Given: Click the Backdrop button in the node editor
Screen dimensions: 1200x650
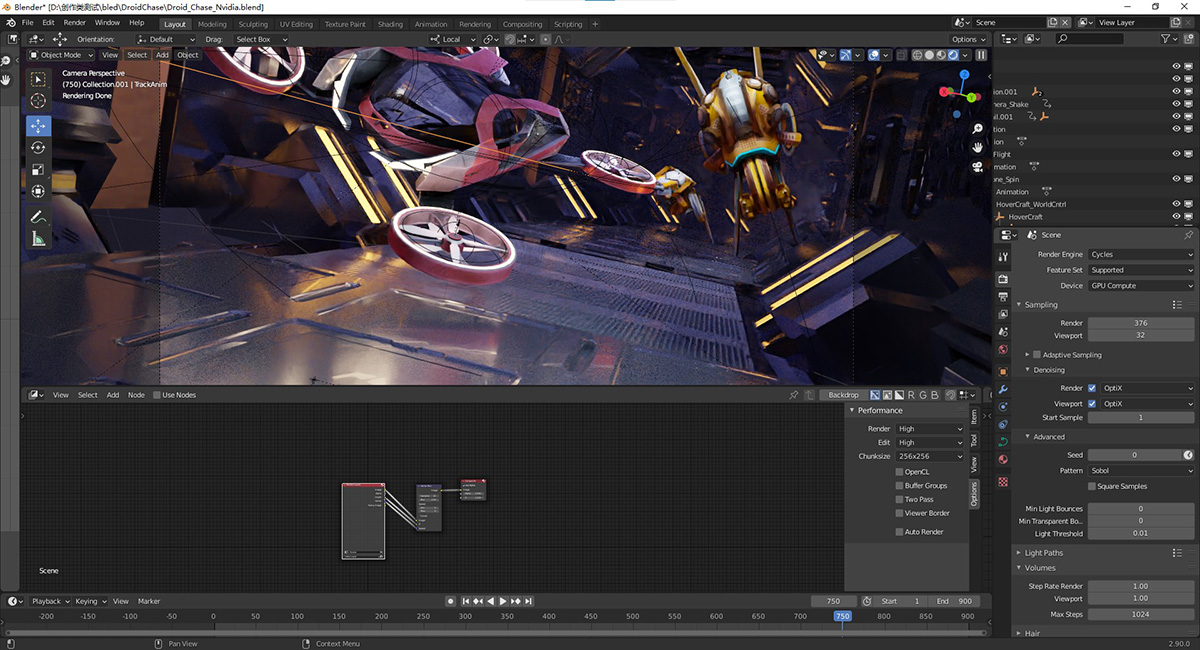Looking at the screenshot, I should (x=843, y=395).
